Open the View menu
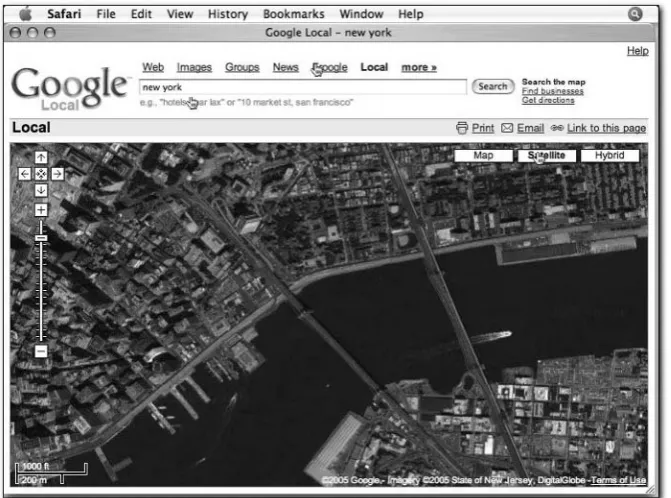The height and width of the screenshot is (498, 671). tap(180, 14)
